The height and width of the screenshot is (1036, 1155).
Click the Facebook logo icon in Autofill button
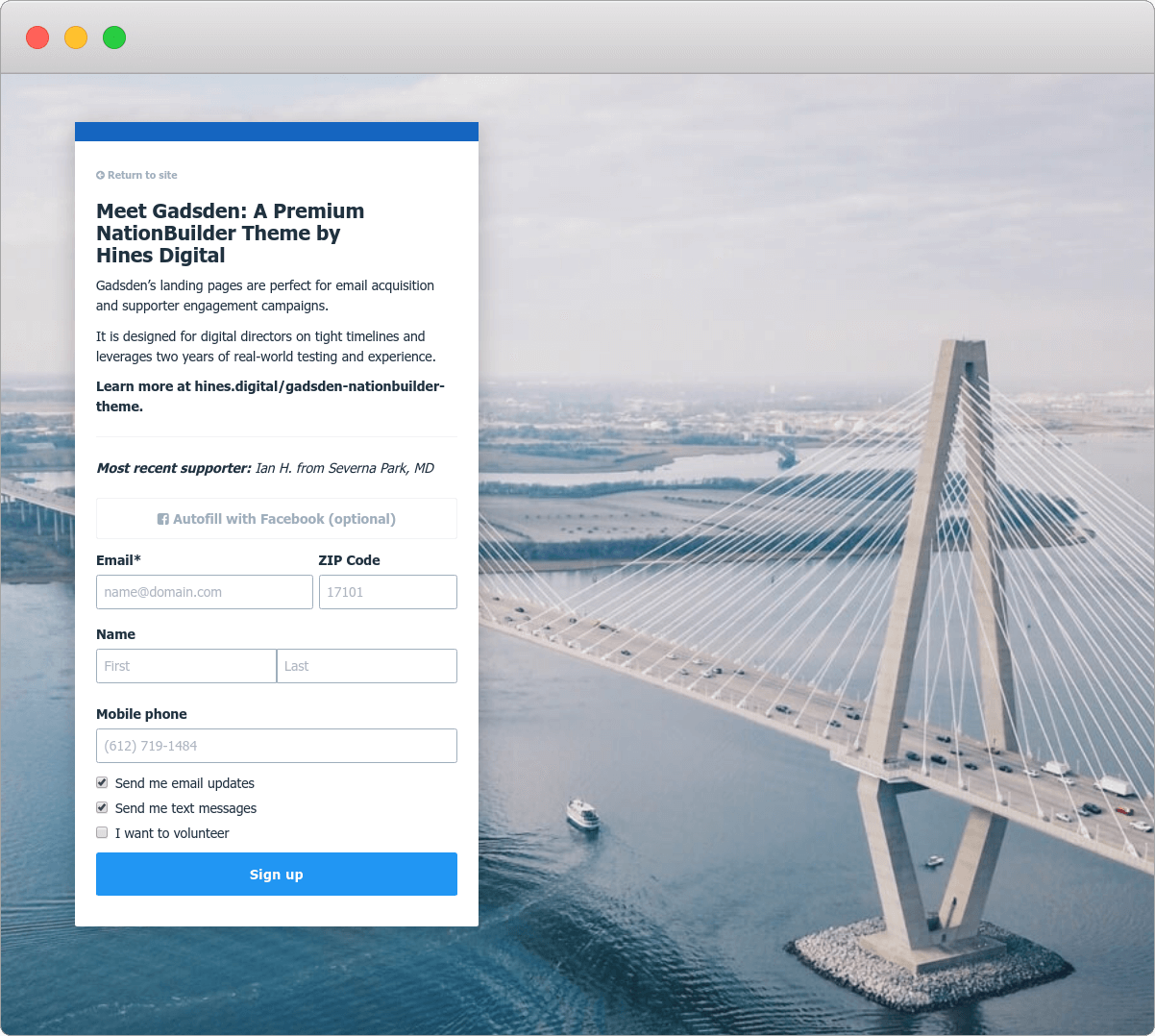coord(163,519)
